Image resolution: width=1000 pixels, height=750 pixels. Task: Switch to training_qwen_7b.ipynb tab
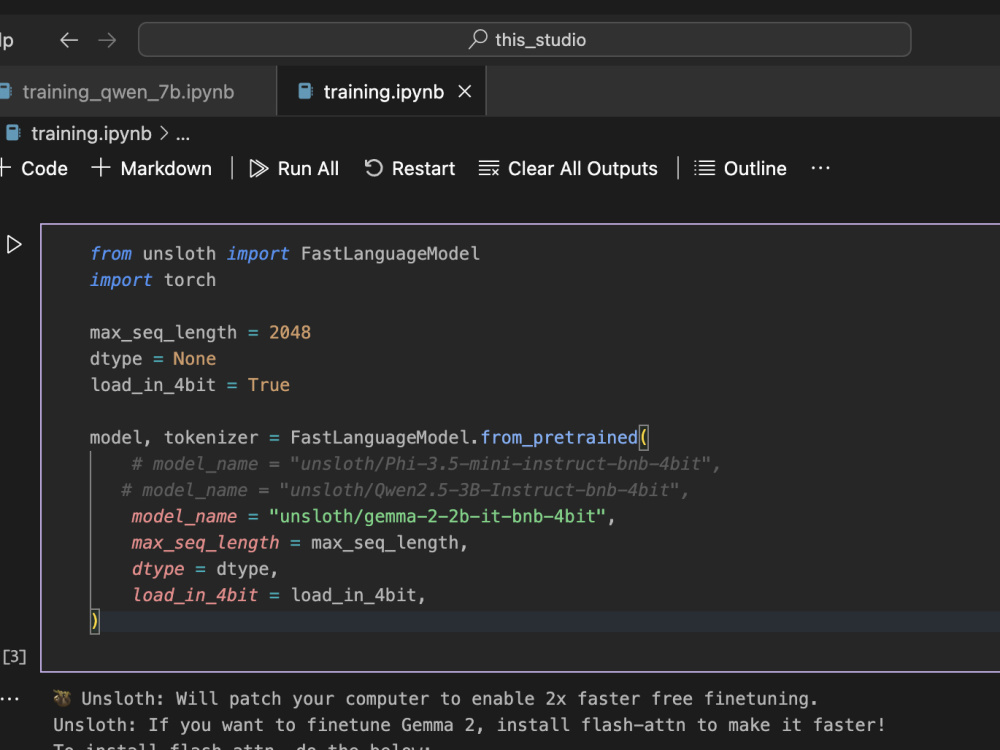(128, 92)
